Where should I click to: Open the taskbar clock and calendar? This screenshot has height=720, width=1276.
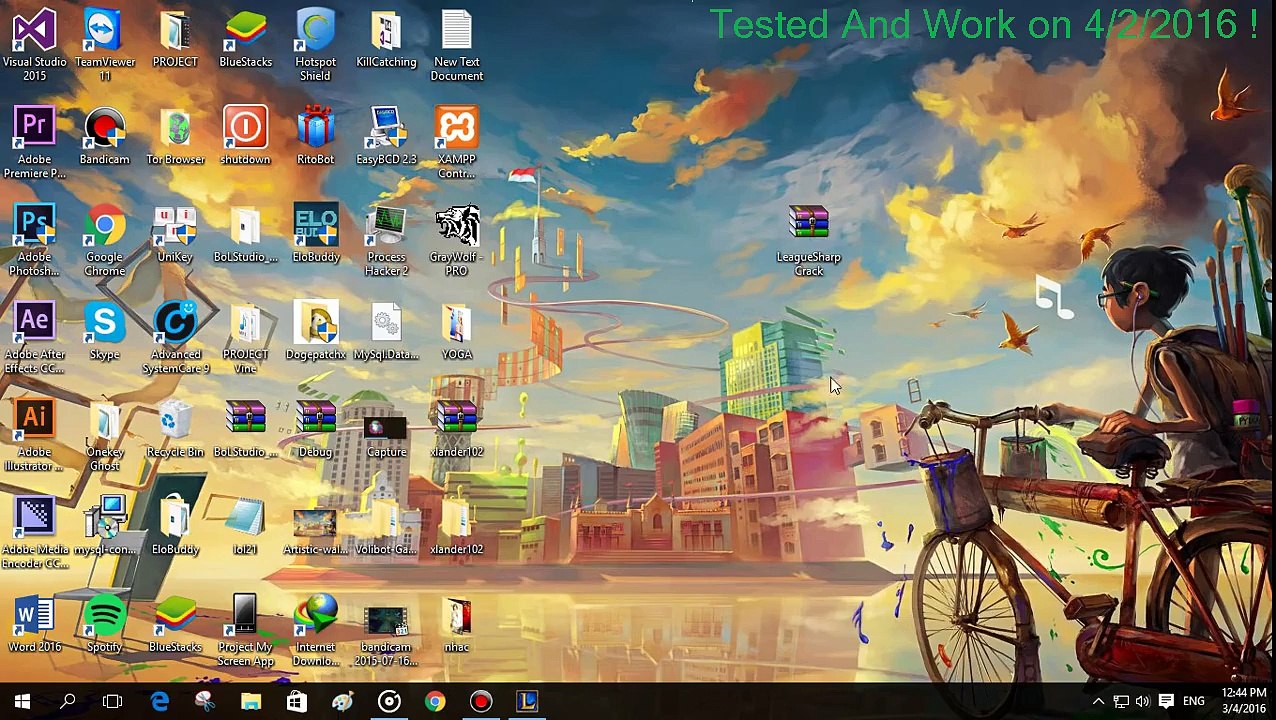(x=1243, y=702)
